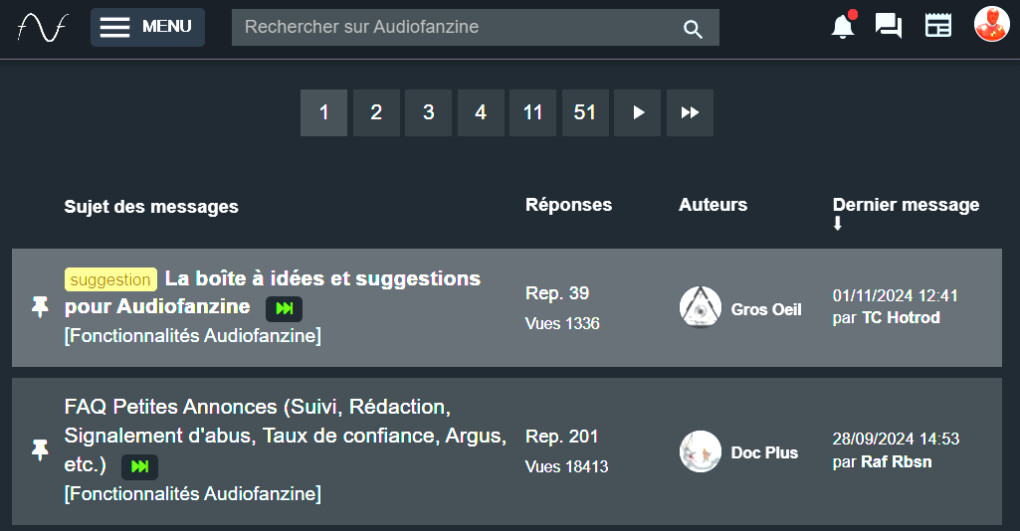Viewport: 1020px width, 531px height.
Task: Go to page 51
Action: pyautogui.click(x=585, y=113)
